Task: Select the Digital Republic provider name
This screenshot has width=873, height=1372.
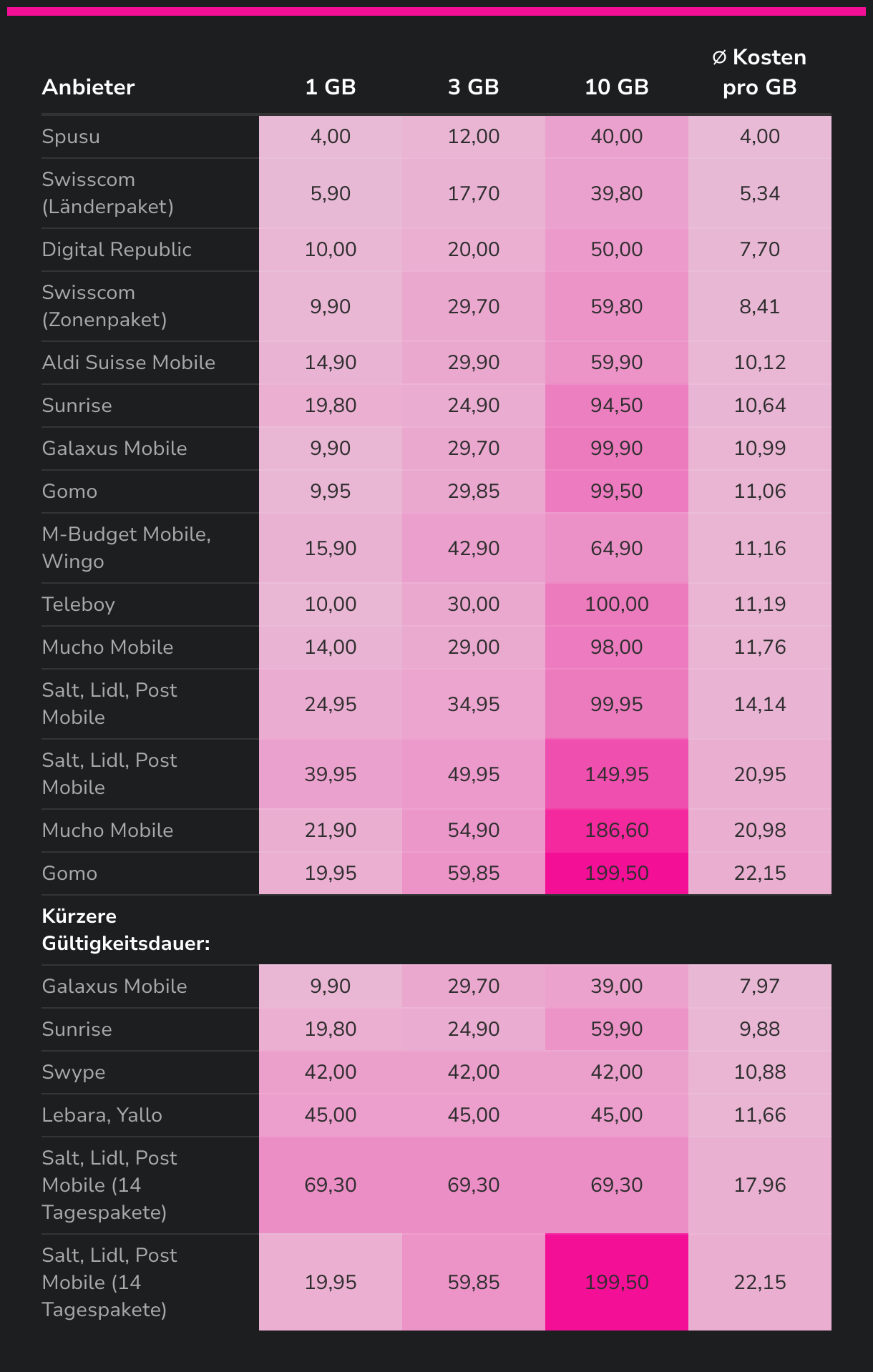Action: point(117,250)
